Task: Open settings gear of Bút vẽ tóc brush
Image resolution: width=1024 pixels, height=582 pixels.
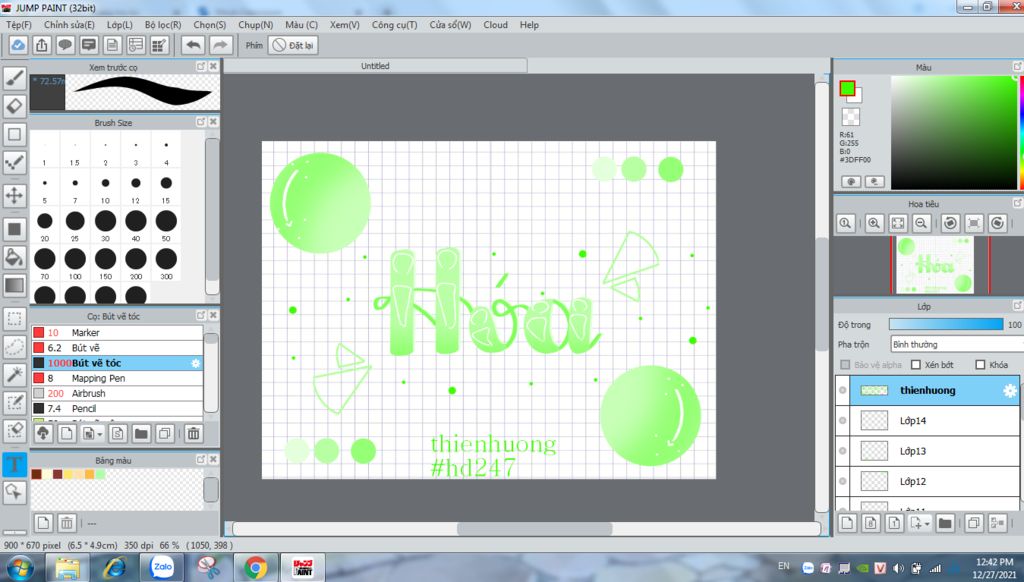Action: (195, 363)
